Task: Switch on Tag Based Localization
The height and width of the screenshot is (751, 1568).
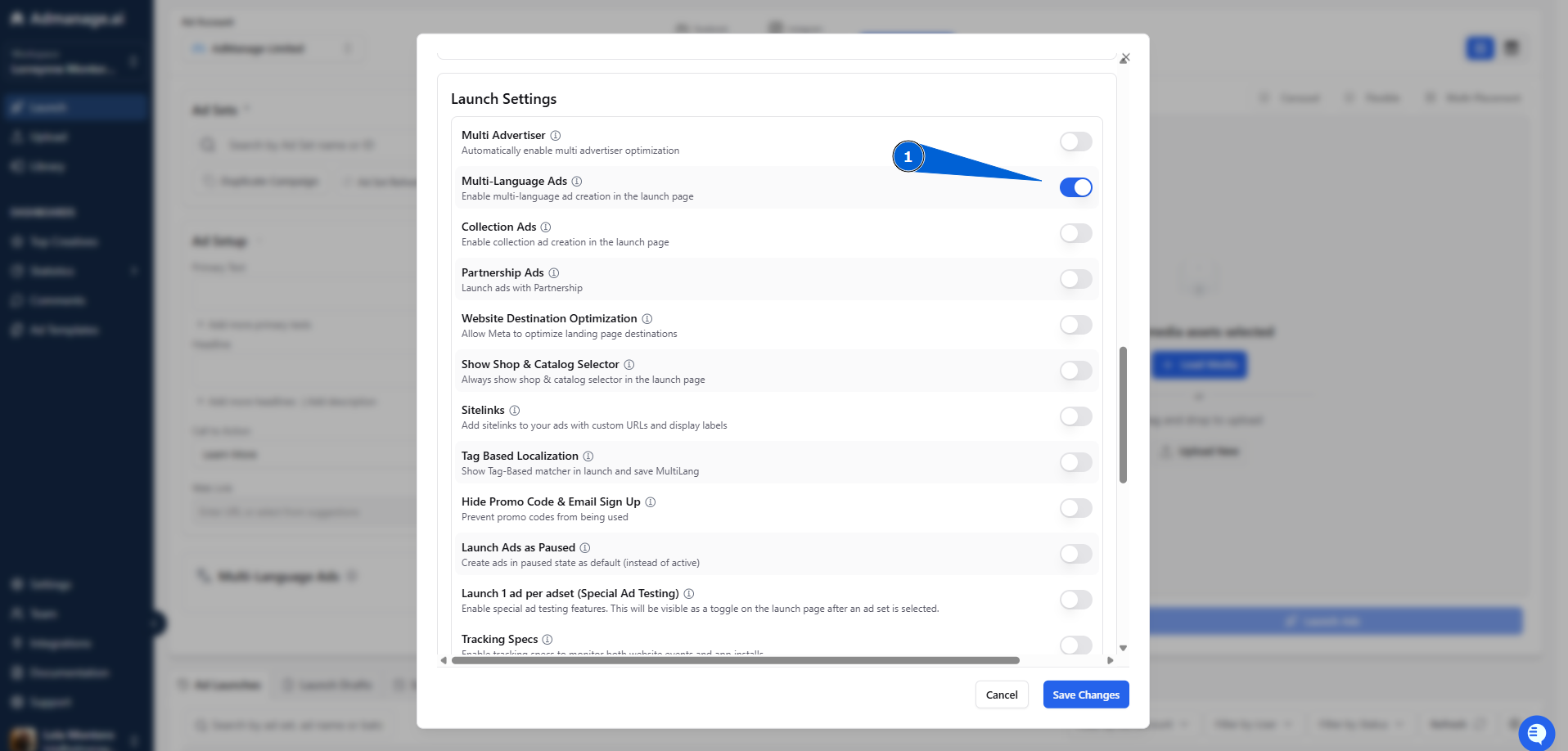Action: 1076,462
